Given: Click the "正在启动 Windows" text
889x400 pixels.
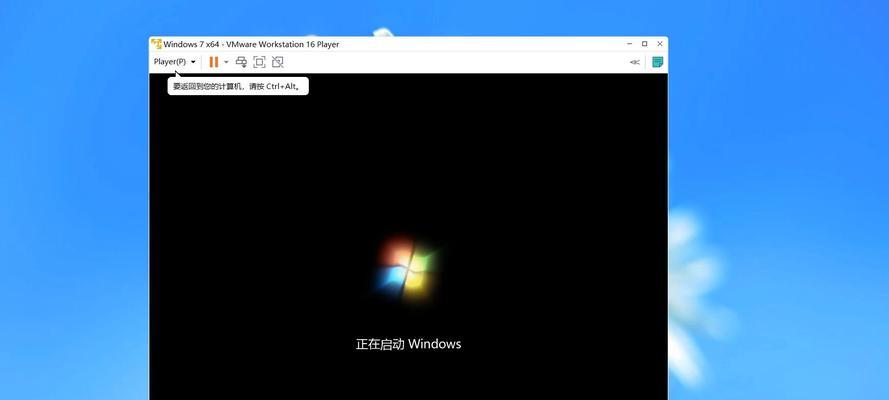Looking at the screenshot, I should tap(408, 344).
